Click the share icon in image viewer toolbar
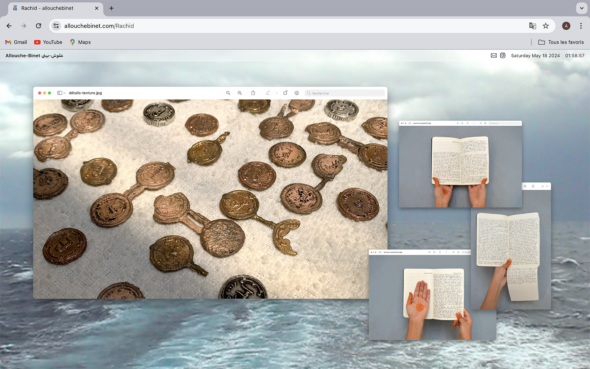The image size is (590, 369). point(253,93)
